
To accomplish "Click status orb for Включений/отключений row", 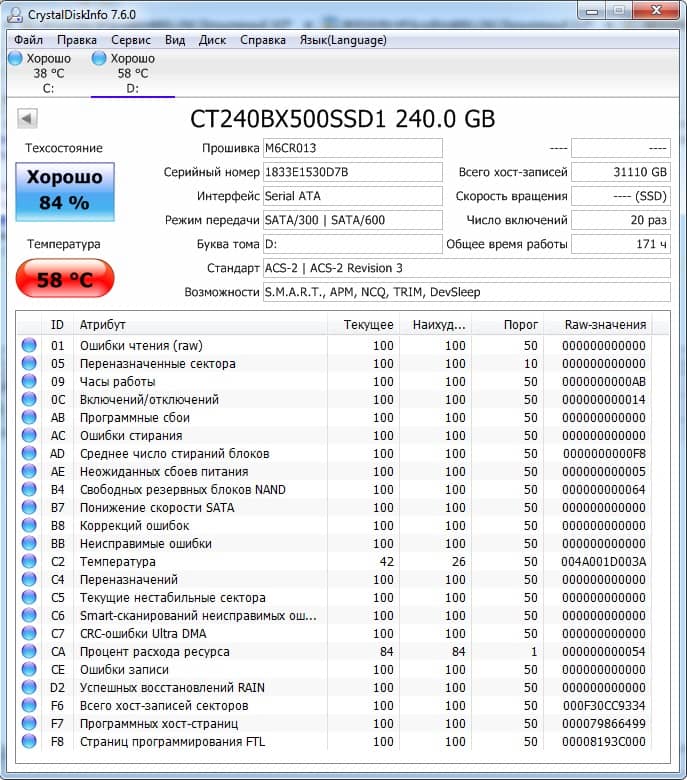I will point(29,399).
